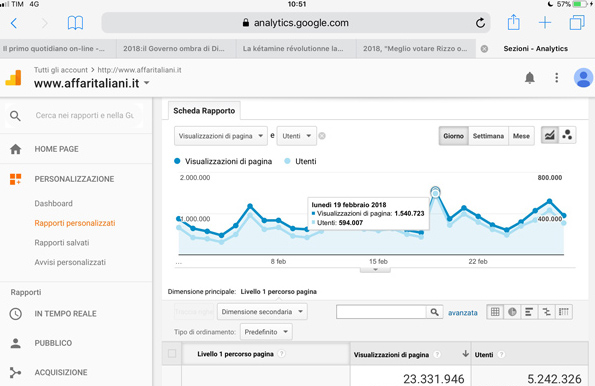
Task: Switch graph granularity to Settimana
Action: click(488, 136)
